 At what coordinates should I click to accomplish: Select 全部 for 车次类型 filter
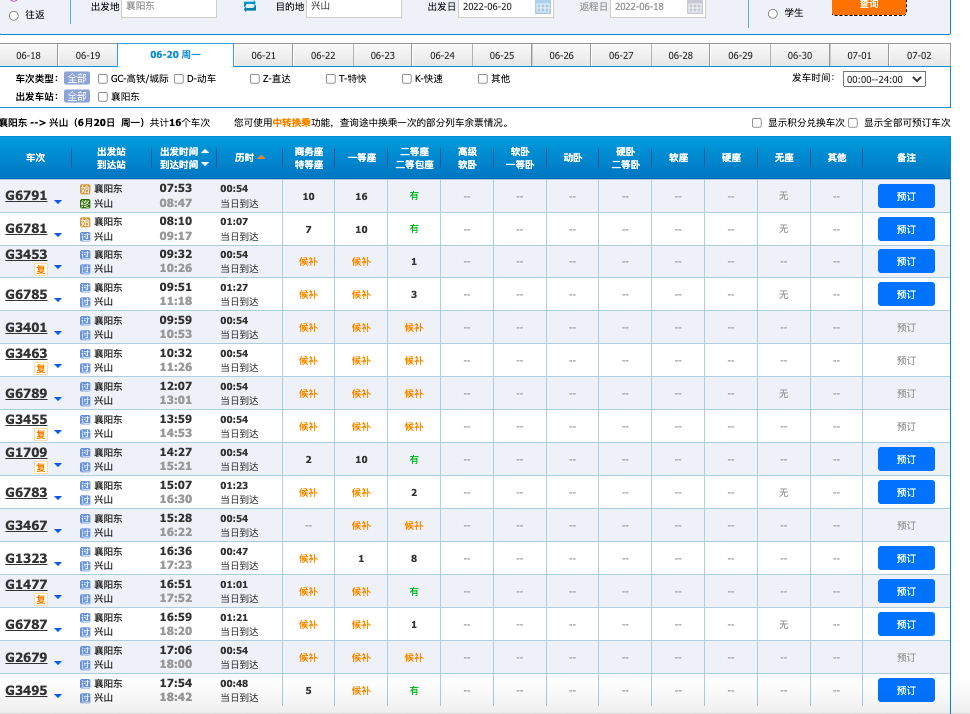click(77, 79)
